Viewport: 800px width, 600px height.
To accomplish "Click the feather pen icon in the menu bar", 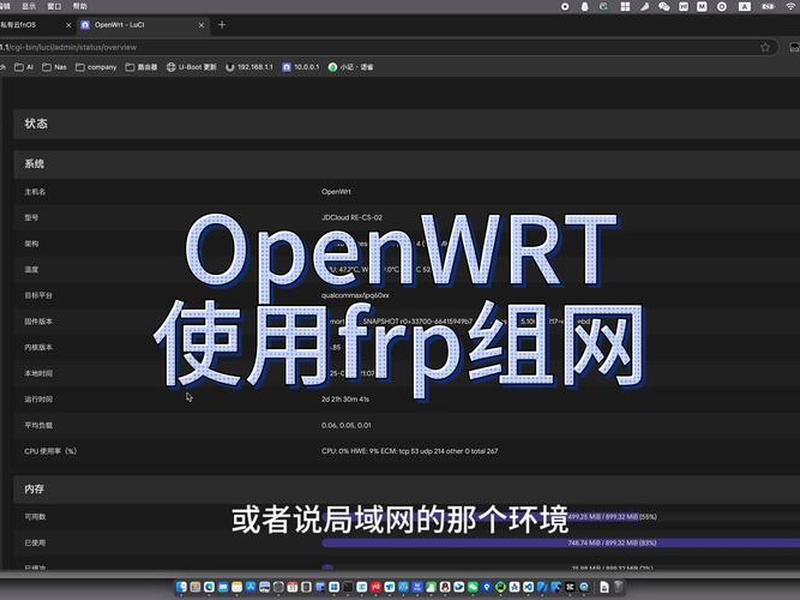I will (645, 7).
